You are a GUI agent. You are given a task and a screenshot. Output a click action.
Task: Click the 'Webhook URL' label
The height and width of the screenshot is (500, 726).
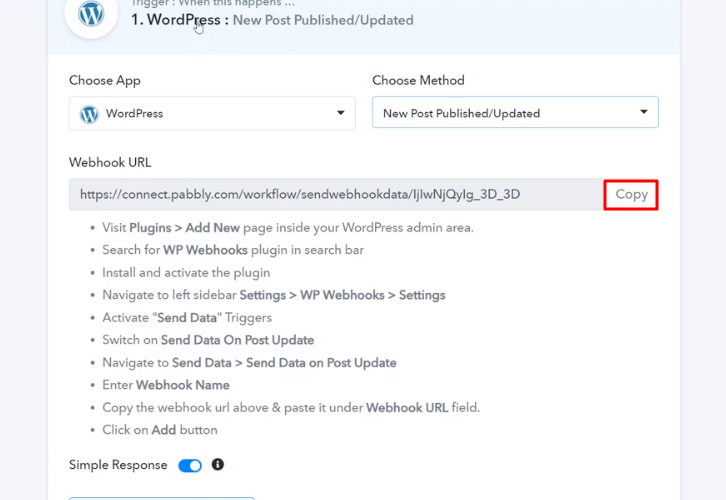tap(110, 162)
